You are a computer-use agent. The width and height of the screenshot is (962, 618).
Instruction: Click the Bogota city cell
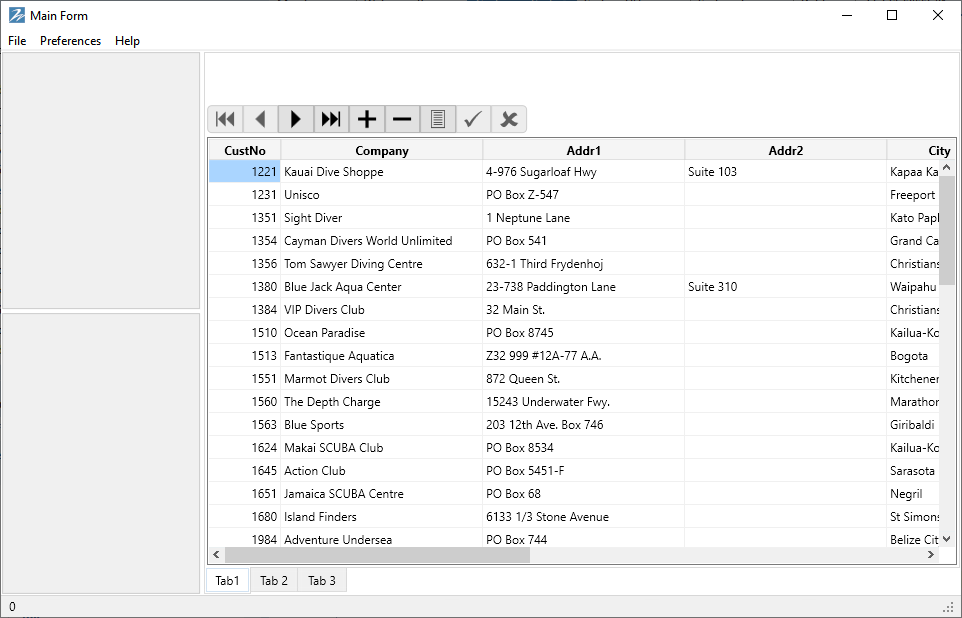913,356
